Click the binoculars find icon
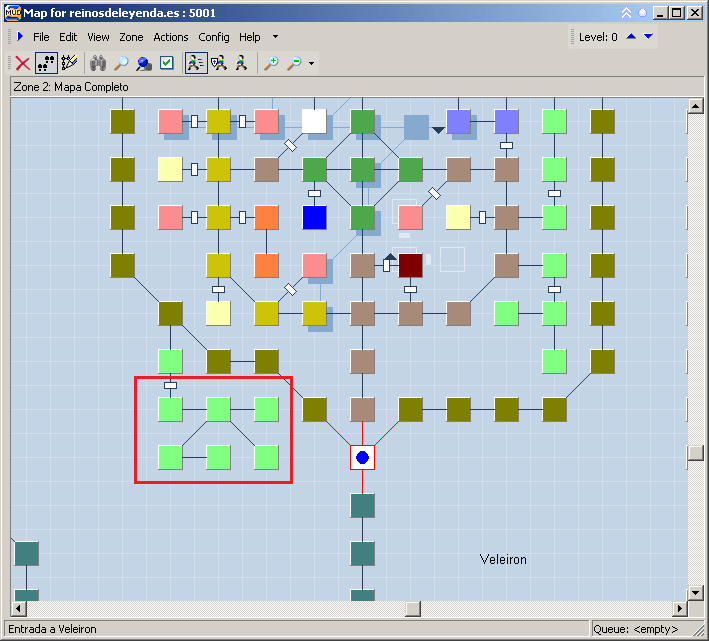Screen dimensions: 709x641 click(98, 63)
